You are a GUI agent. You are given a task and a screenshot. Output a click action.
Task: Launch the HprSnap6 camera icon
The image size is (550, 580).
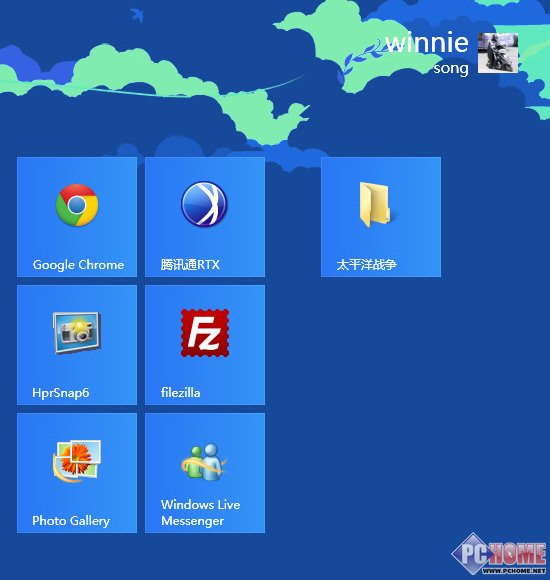click(x=77, y=333)
